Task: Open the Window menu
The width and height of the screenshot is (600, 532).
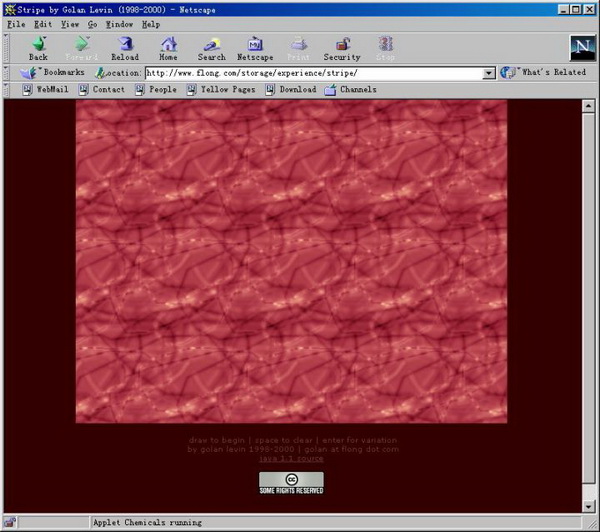Action: pyautogui.click(x=119, y=23)
